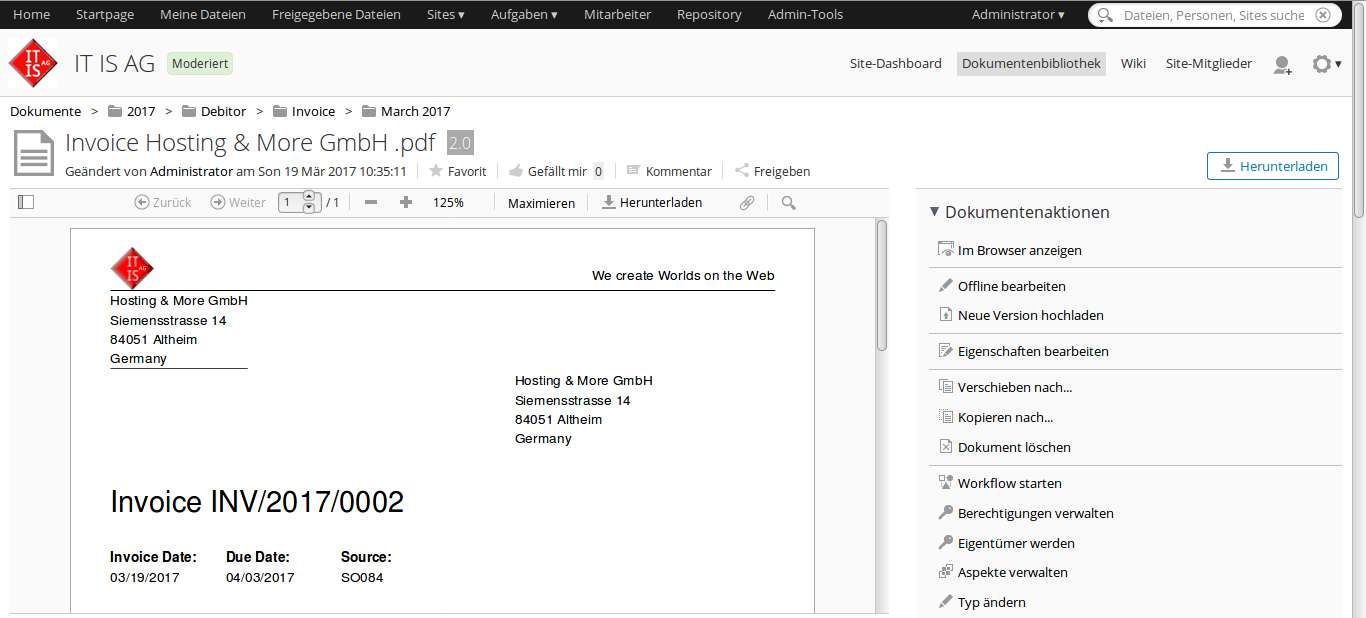Select Offline bearbeiten action
1366x618 pixels.
pyautogui.click(x=1011, y=286)
